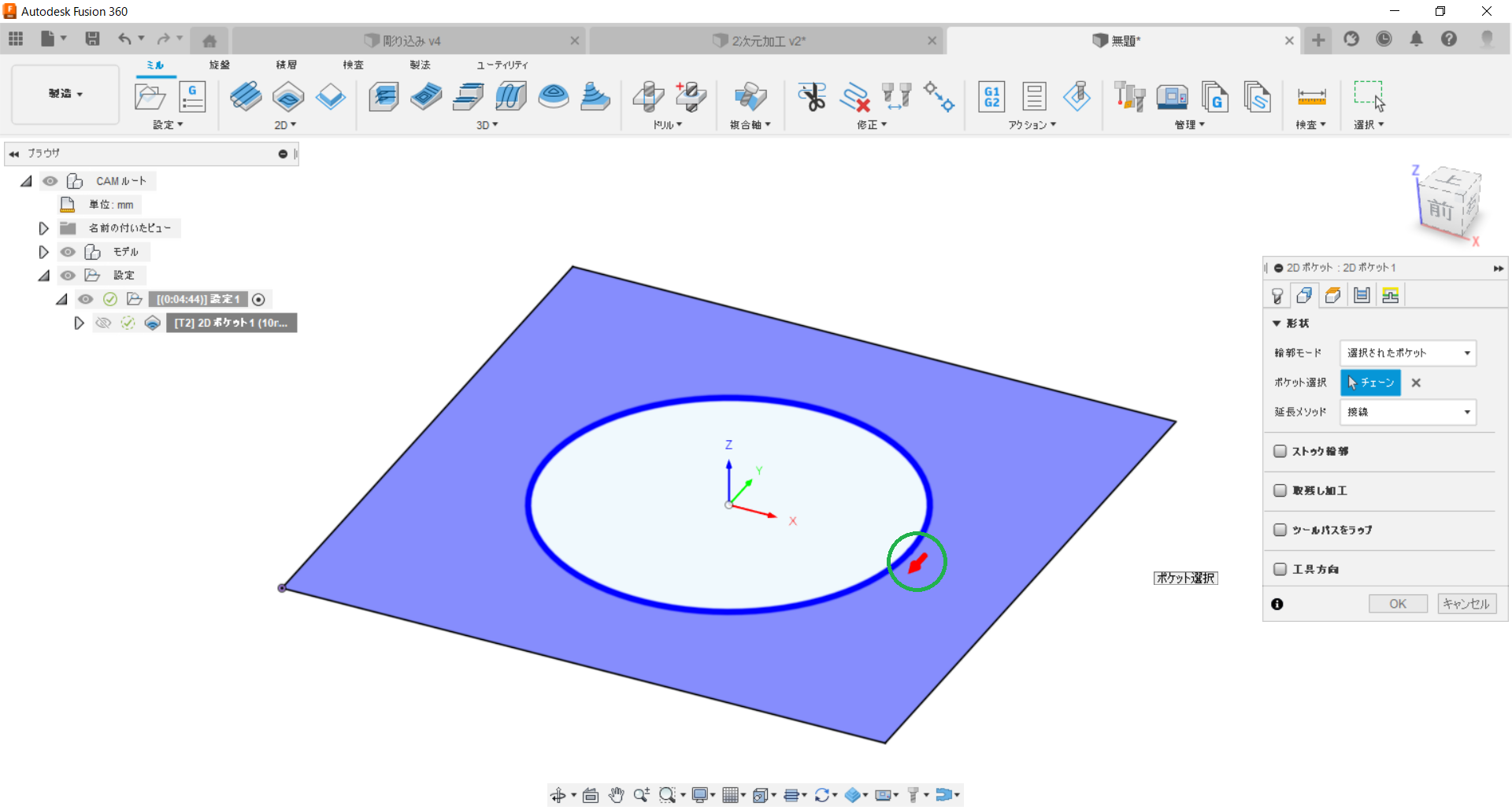Check the 取残し加工 option
This screenshot has height=810, width=1512.
[x=1280, y=490]
